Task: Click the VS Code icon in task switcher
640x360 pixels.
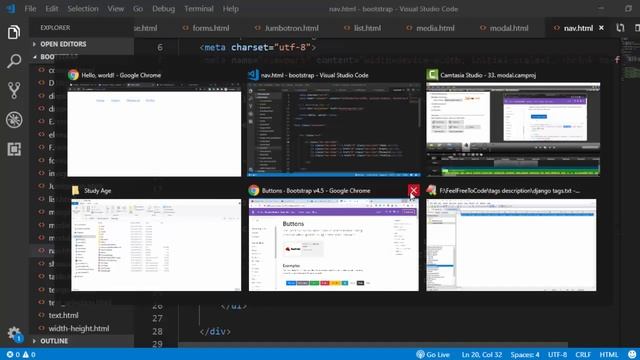Action: click(253, 75)
